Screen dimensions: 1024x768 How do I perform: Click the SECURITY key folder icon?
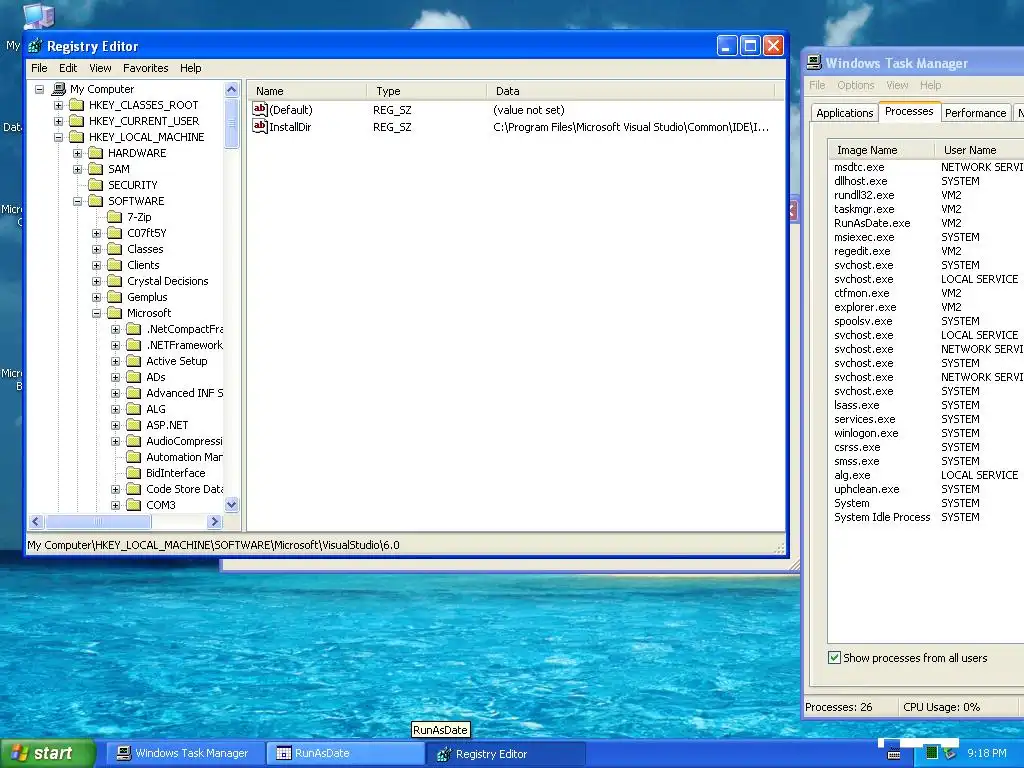[96, 185]
